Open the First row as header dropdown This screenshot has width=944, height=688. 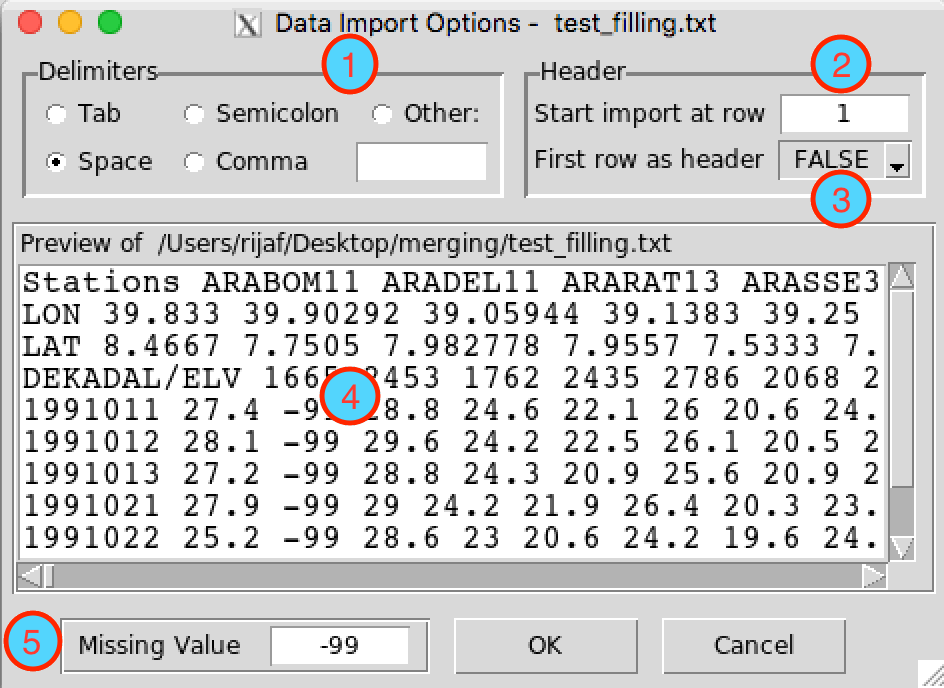pos(845,160)
